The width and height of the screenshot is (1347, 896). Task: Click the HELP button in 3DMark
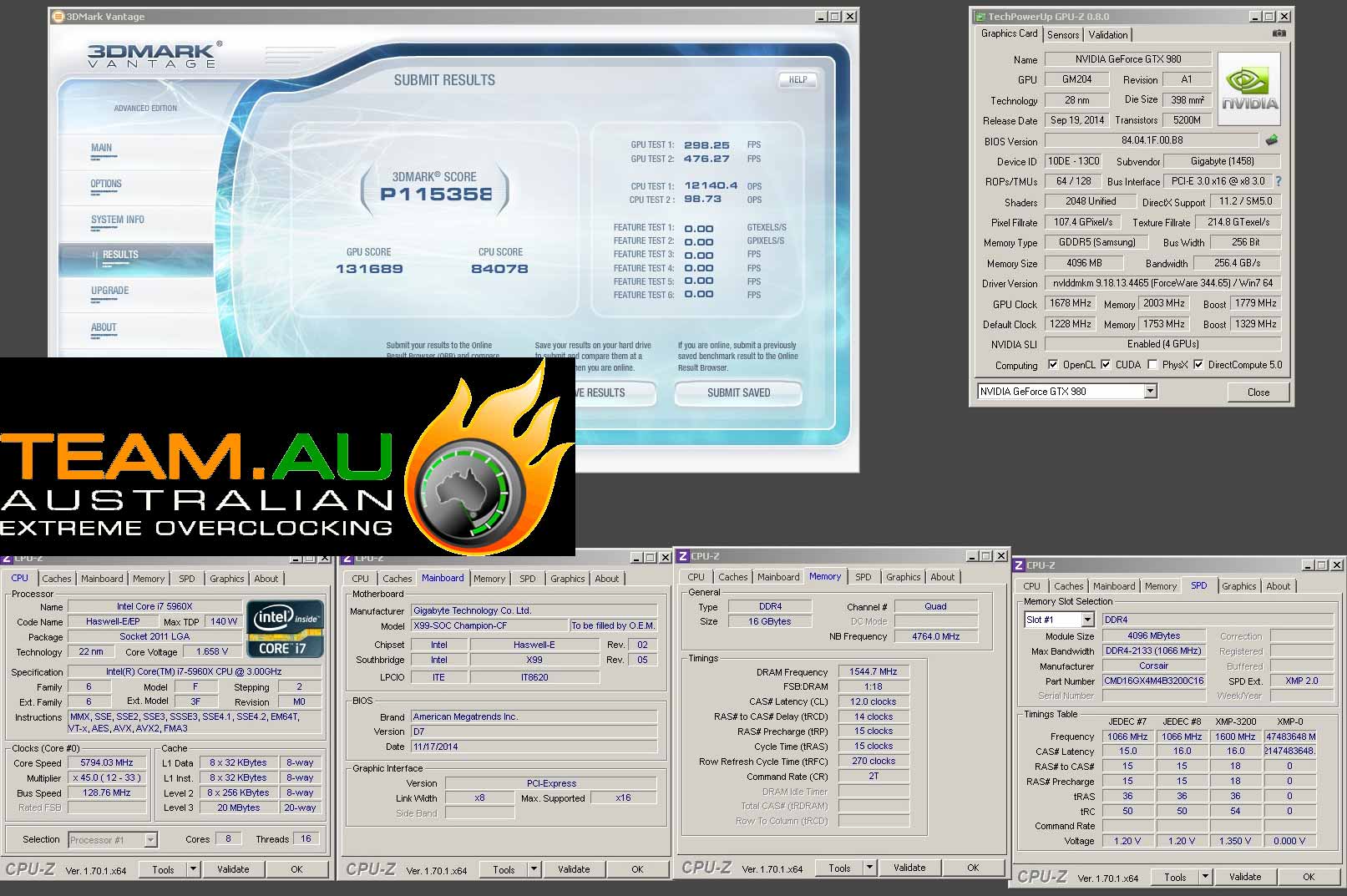coord(798,80)
